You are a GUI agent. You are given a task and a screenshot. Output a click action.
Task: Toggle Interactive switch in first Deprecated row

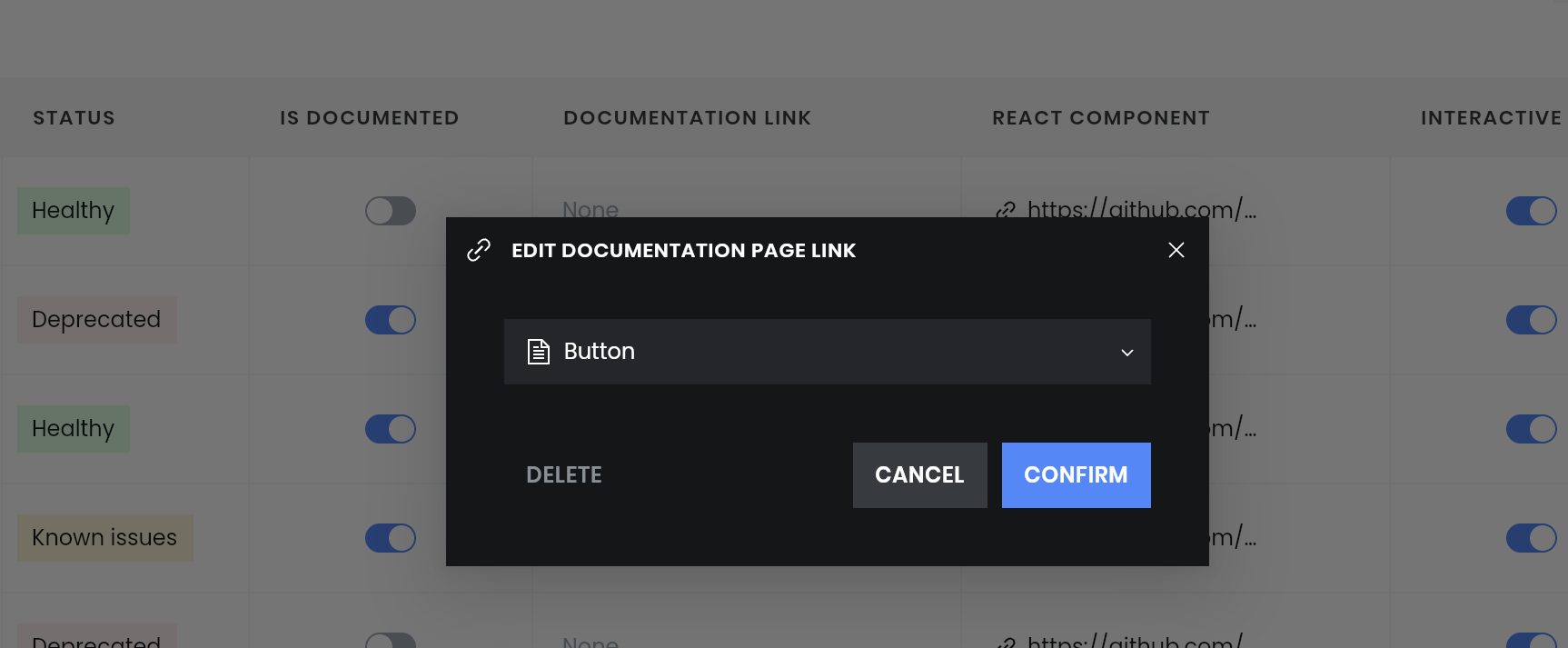click(x=1531, y=320)
